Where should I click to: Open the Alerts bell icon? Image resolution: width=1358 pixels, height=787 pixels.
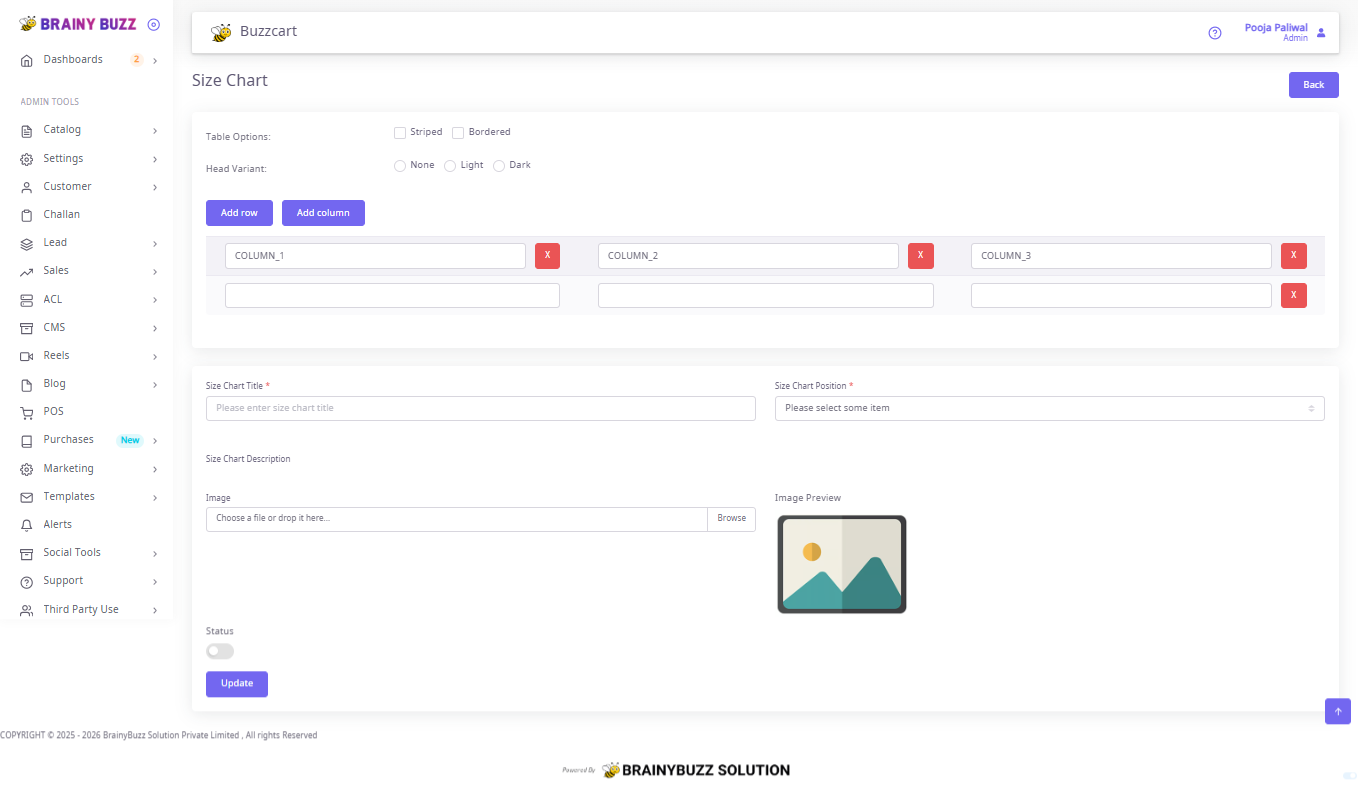coord(25,524)
